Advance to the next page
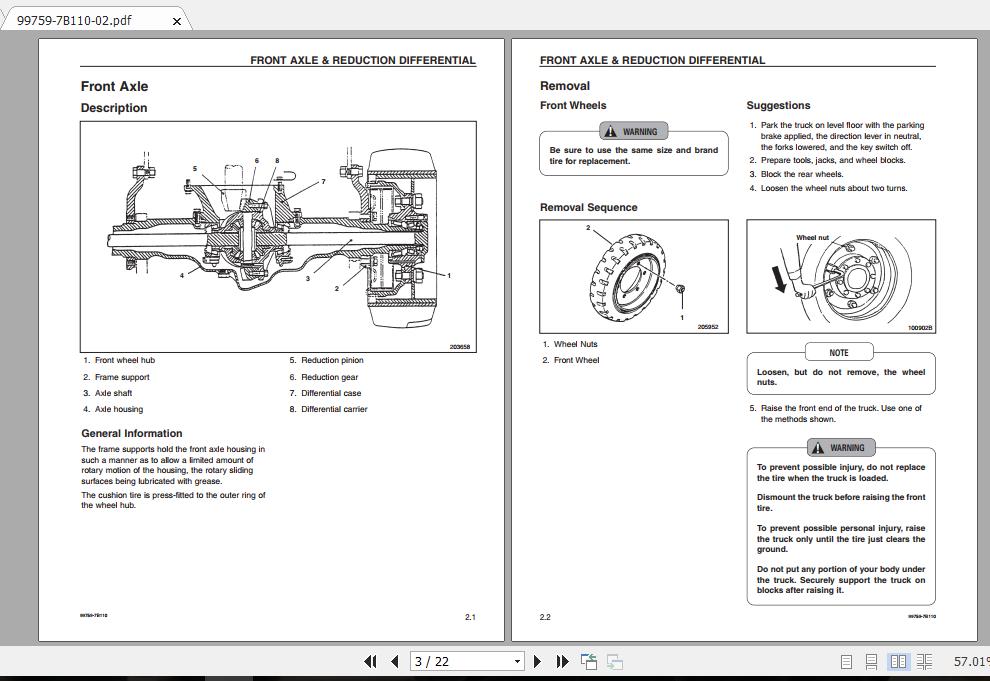The height and width of the screenshot is (681, 990). point(537,661)
